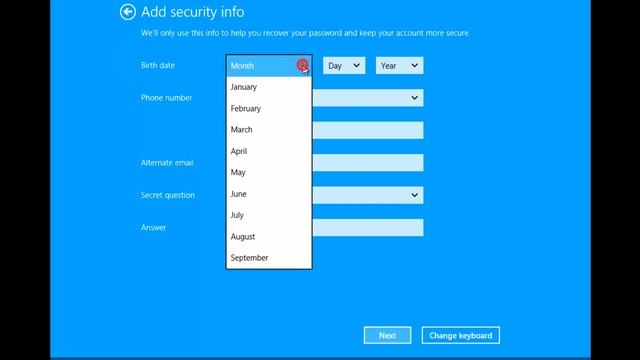Choose May in the month dropdown list
Viewport: 640px width, 360px height.
point(269,173)
